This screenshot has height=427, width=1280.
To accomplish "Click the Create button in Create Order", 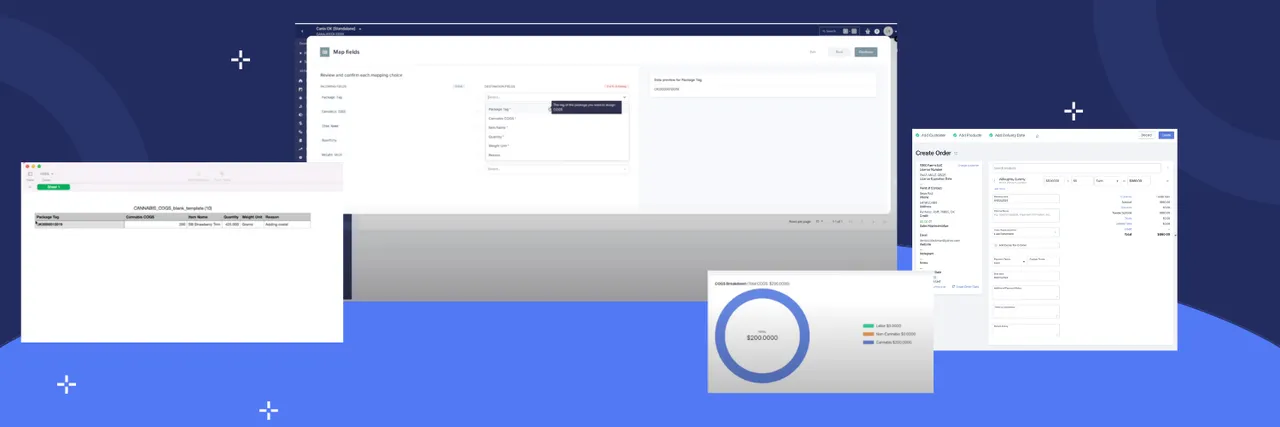I will tap(1166, 135).
